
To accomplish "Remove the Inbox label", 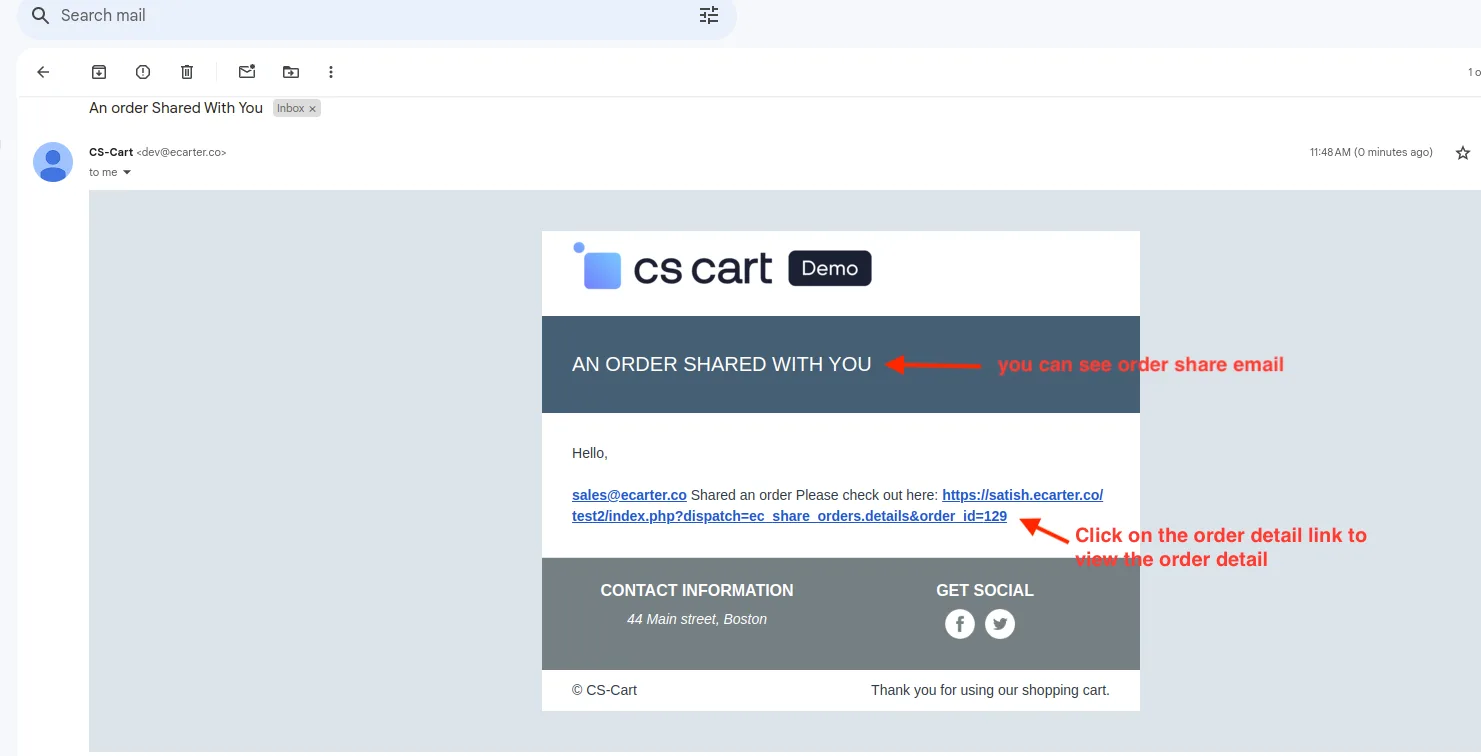I will (312, 109).
